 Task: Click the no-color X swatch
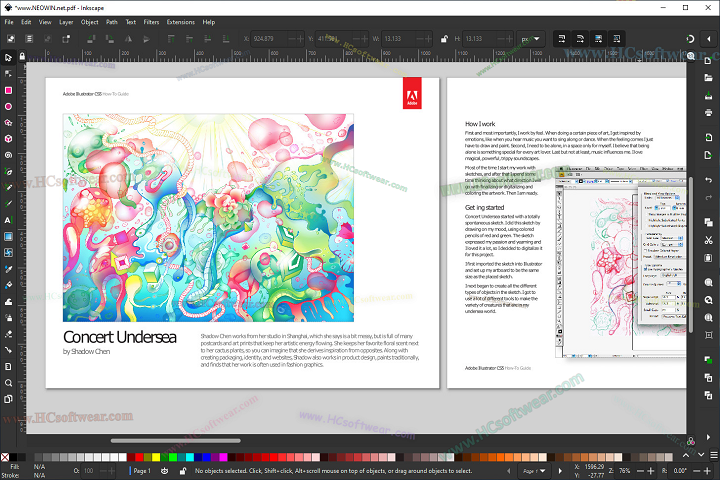tap(5, 457)
